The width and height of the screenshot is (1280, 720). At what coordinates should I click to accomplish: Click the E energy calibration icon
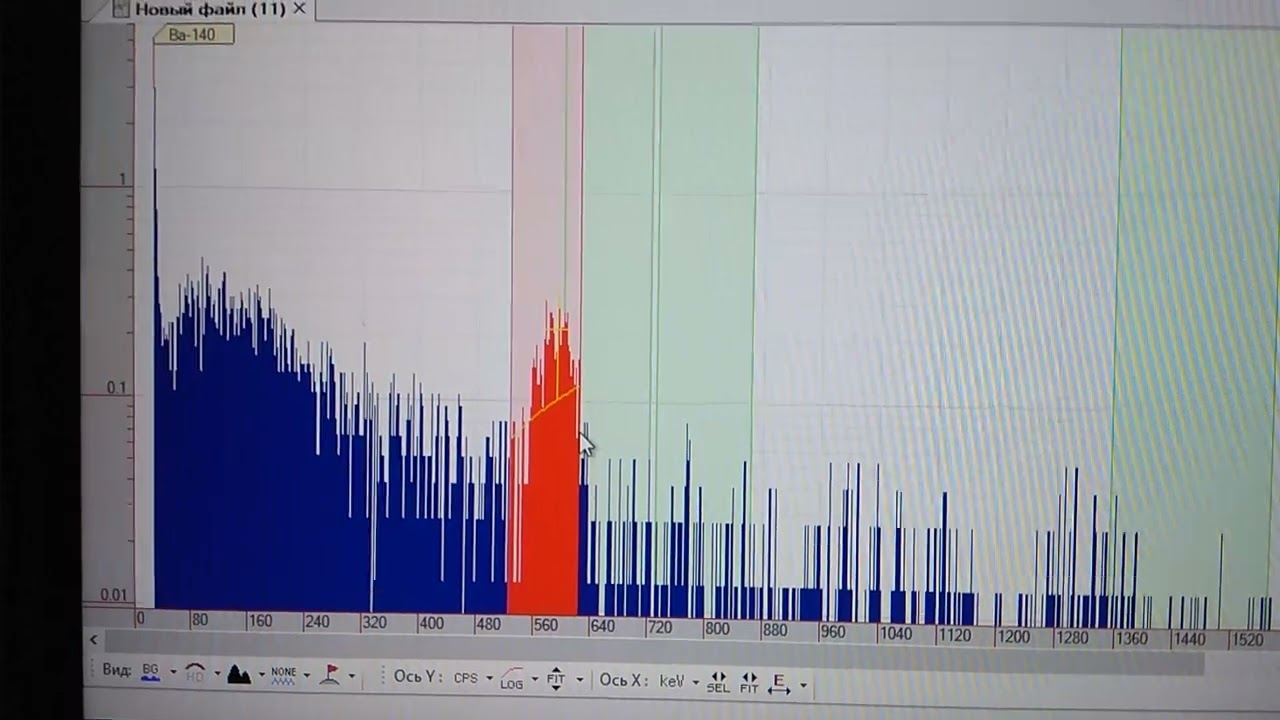[x=779, y=684]
